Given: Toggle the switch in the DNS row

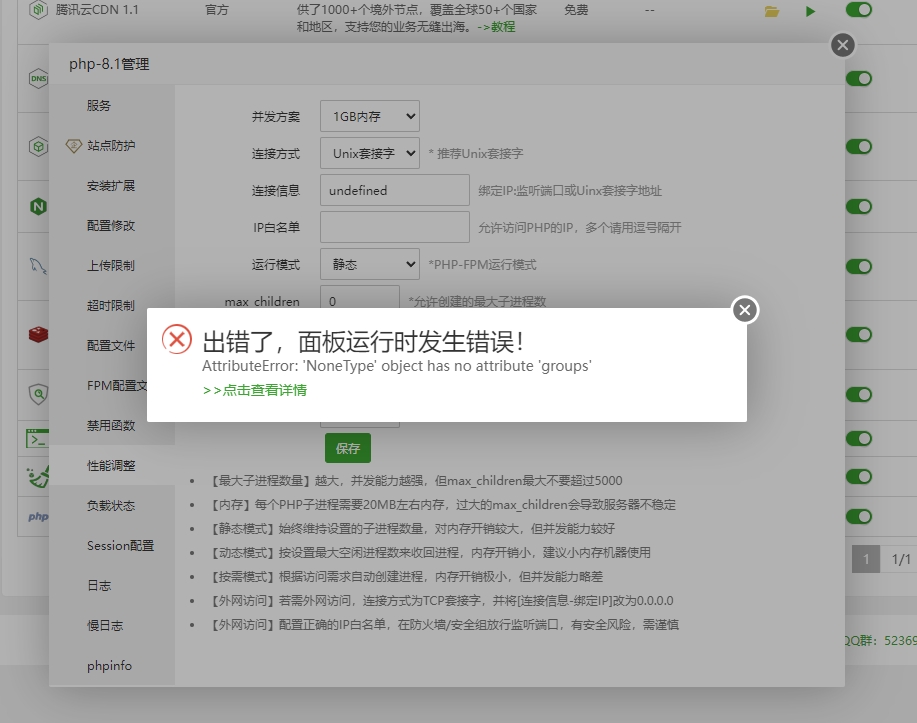Looking at the screenshot, I should 859,78.
